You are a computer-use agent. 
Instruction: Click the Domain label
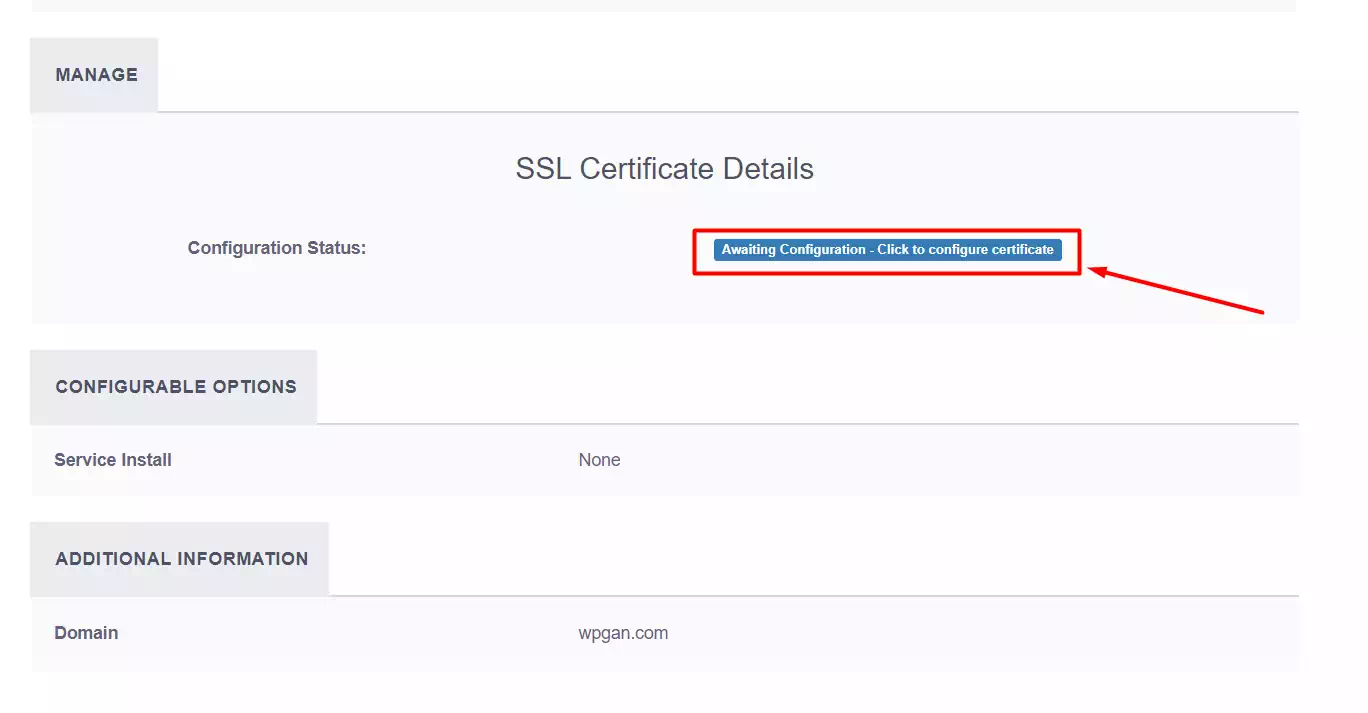(x=86, y=633)
